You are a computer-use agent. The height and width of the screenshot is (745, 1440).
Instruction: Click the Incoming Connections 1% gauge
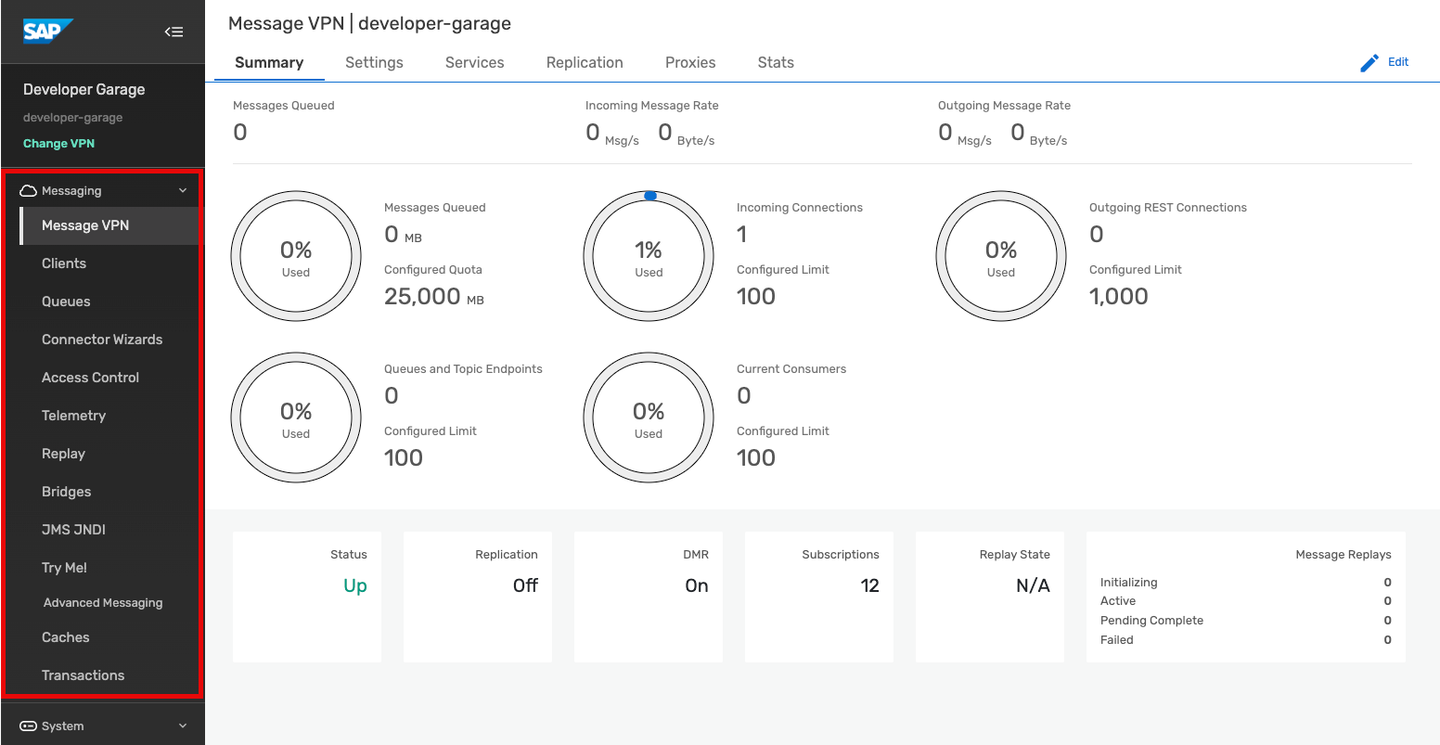coord(648,257)
